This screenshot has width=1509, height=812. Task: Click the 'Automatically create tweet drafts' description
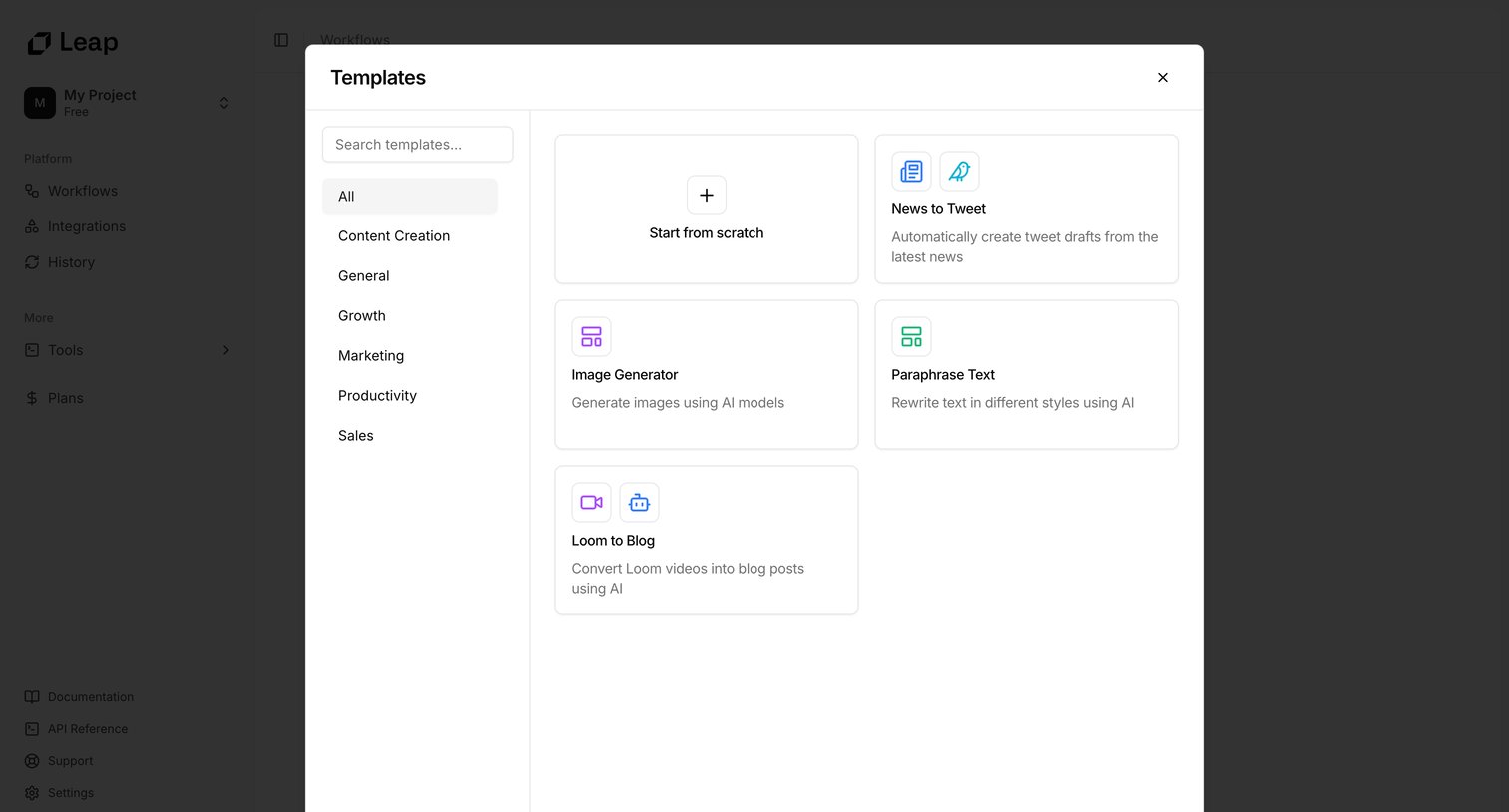click(x=1025, y=246)
